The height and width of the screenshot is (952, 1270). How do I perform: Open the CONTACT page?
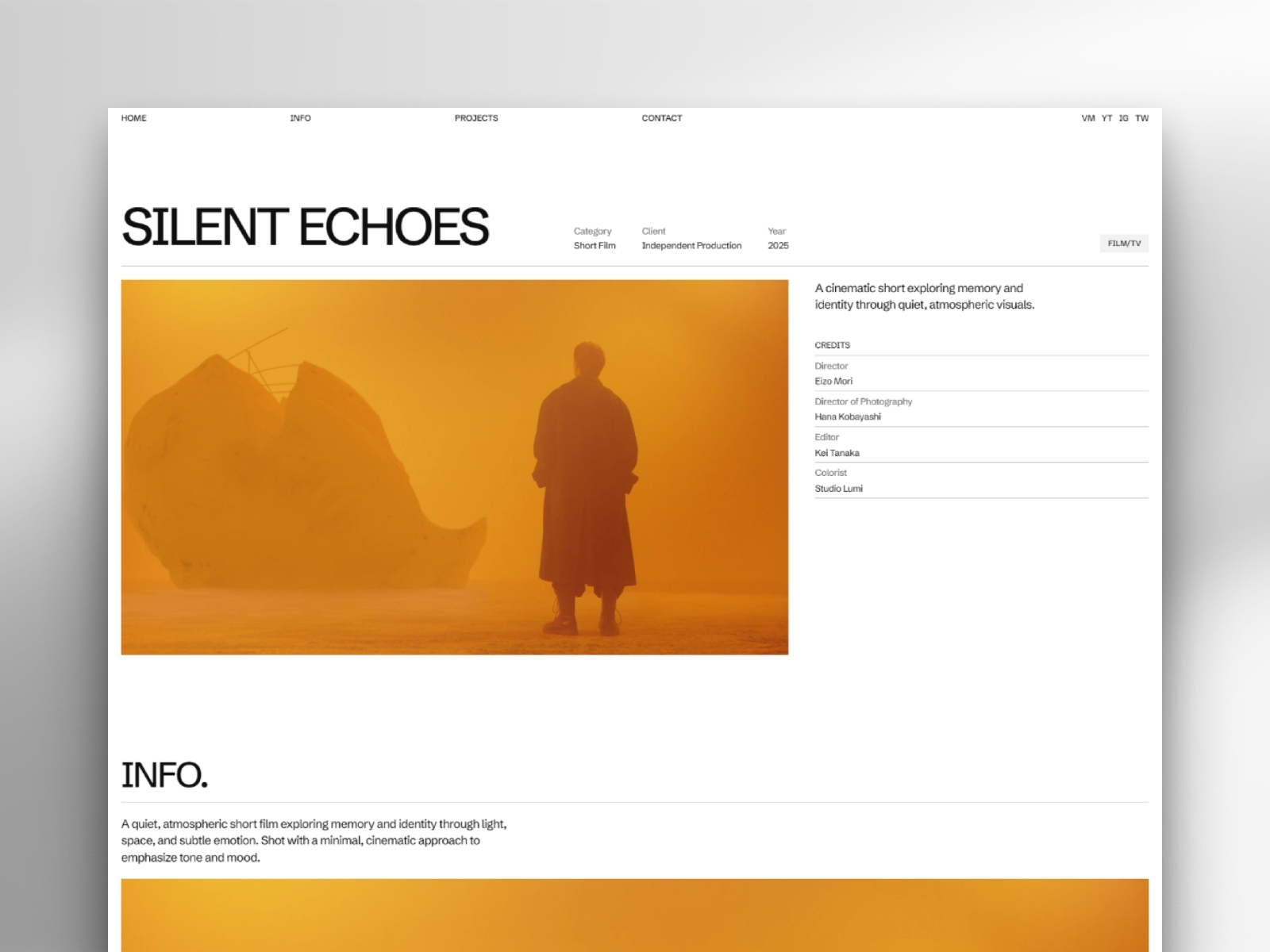[662, 118]
